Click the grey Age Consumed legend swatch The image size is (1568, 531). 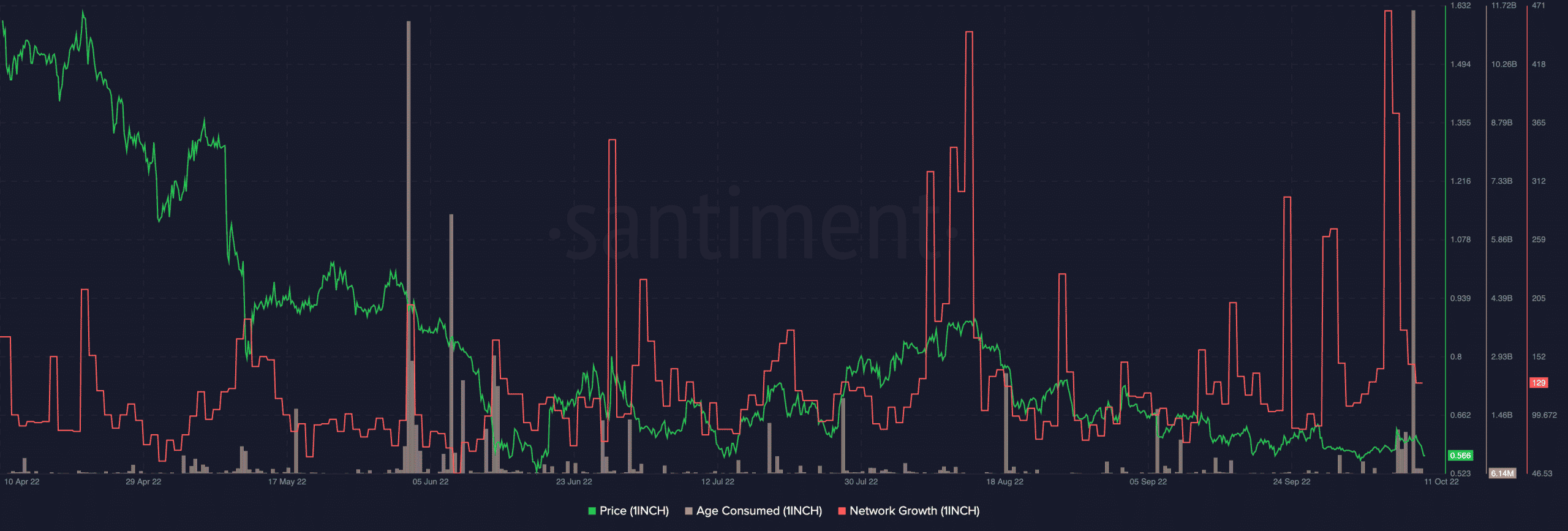click(688, 511)
